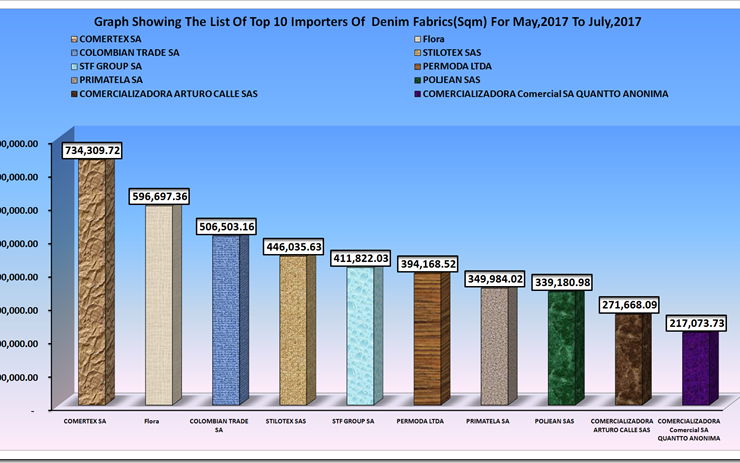The width and height of the screenshot is (740, 463).
Task: Select the data label 506,503.16
Action: [x=227, y=227]
